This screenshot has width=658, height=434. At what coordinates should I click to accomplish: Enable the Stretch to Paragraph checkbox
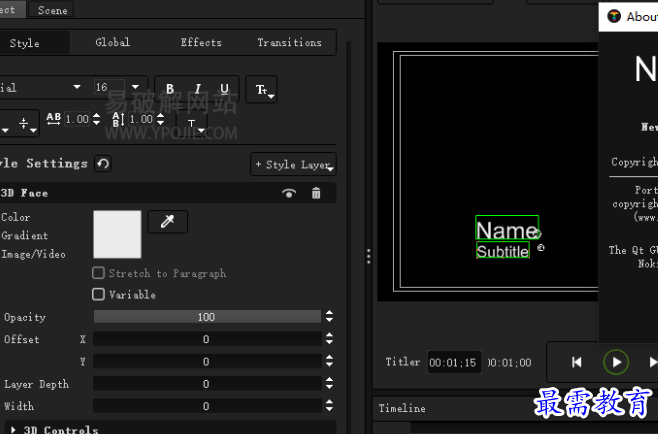click(99, 273)
